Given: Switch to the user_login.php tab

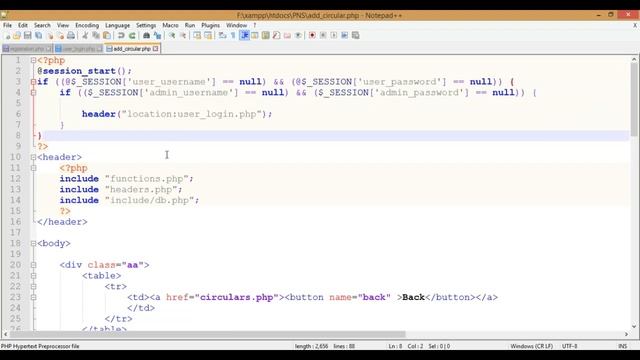Looking at the screenshot, I should [x=78, y=49].
